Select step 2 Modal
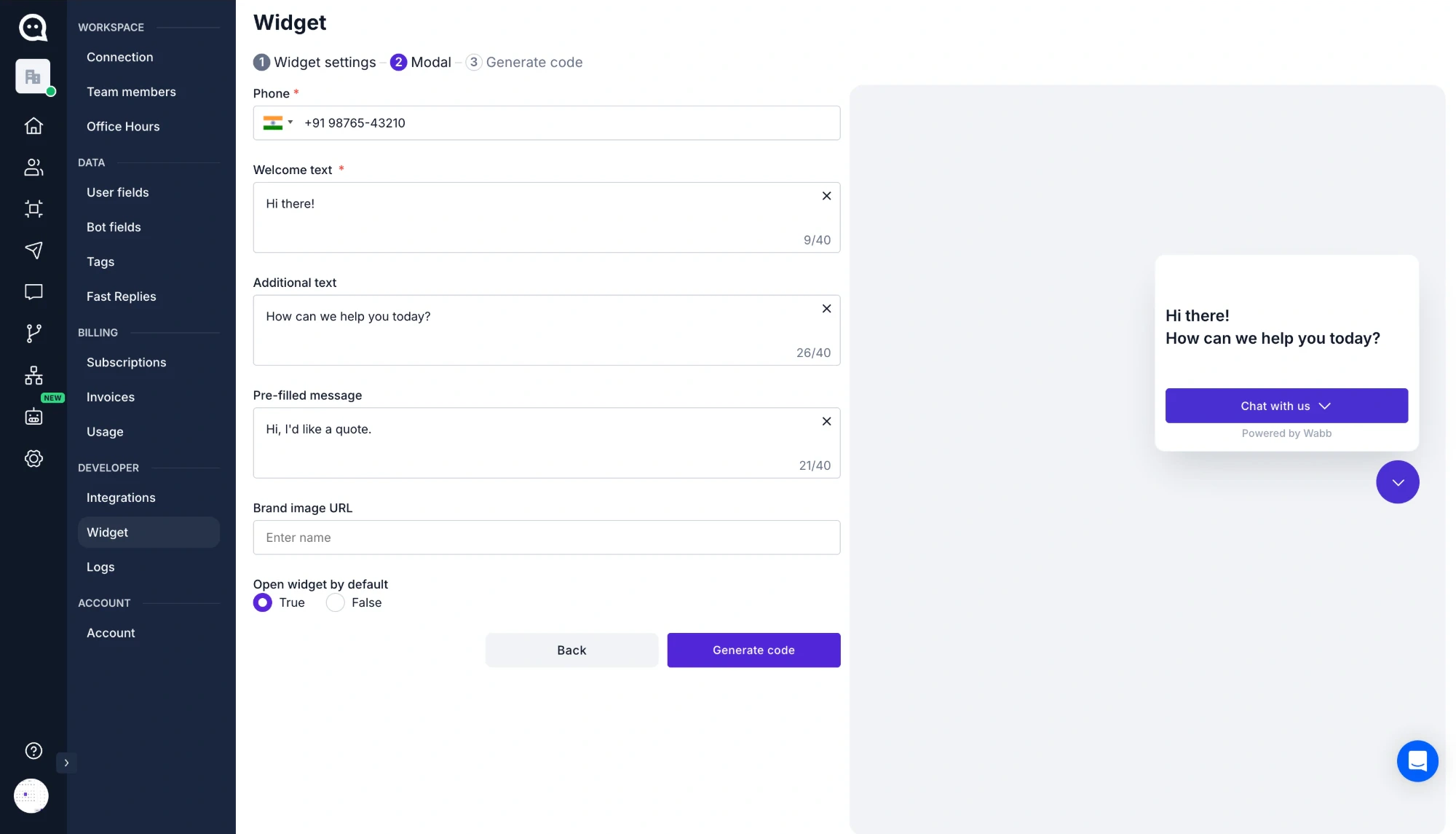Viewport: 1456px width, 834px height. [421, 63]
